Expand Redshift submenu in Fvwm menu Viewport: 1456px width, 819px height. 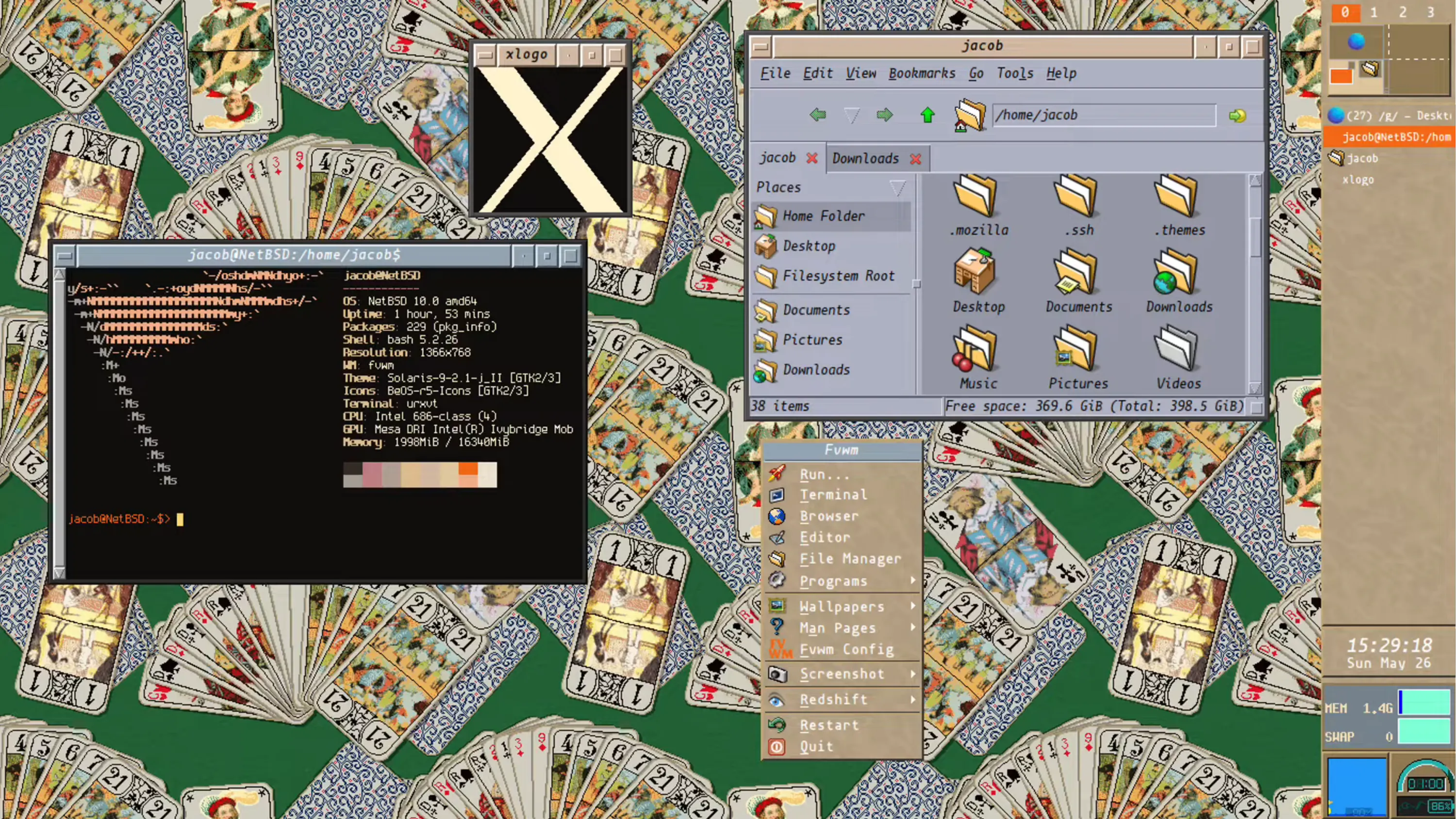point(842,700)
